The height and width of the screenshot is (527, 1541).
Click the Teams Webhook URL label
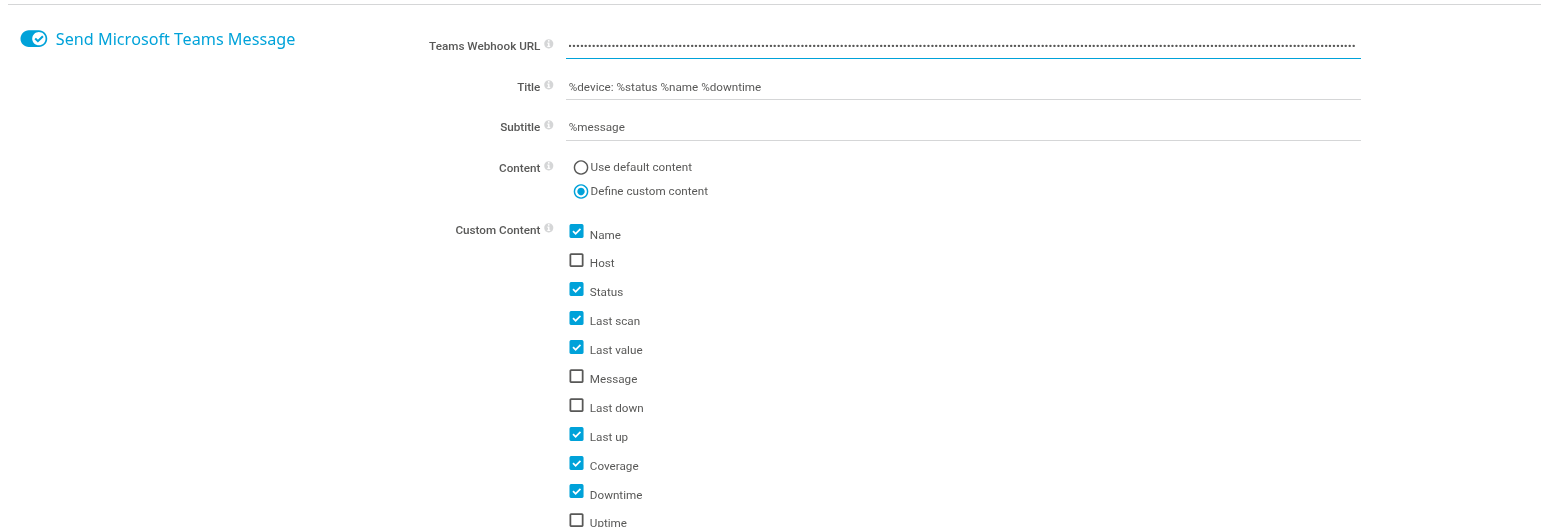pos(485,46)
